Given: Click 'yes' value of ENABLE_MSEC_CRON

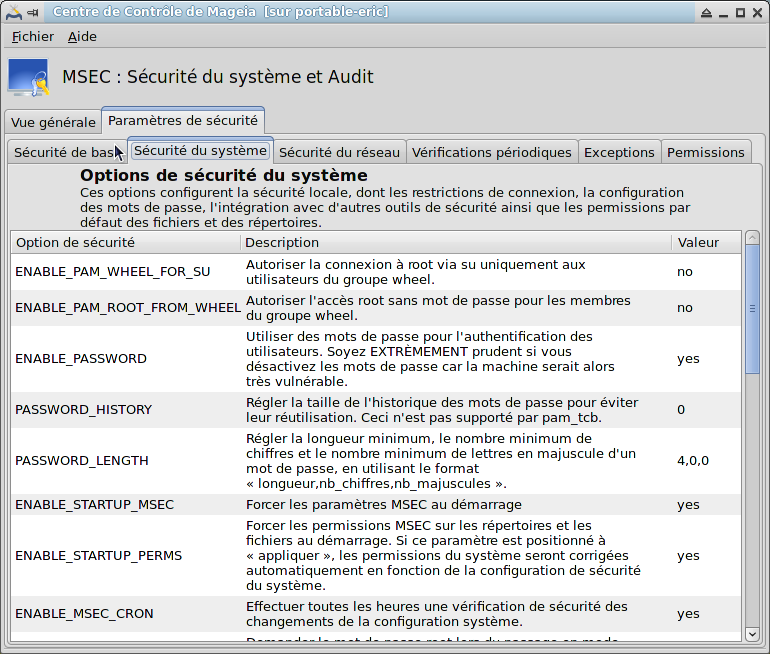Looking at the screenshot, I should [x=688, y=614].
